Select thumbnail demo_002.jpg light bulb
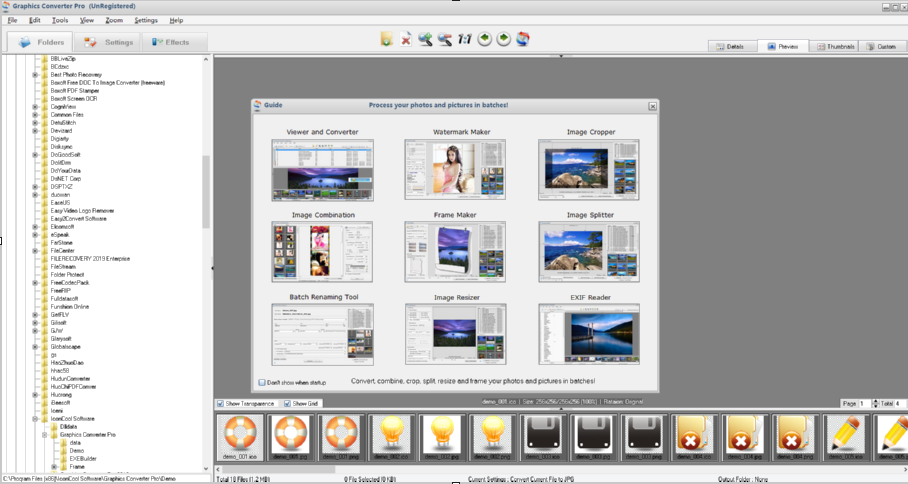 point(442,437)
